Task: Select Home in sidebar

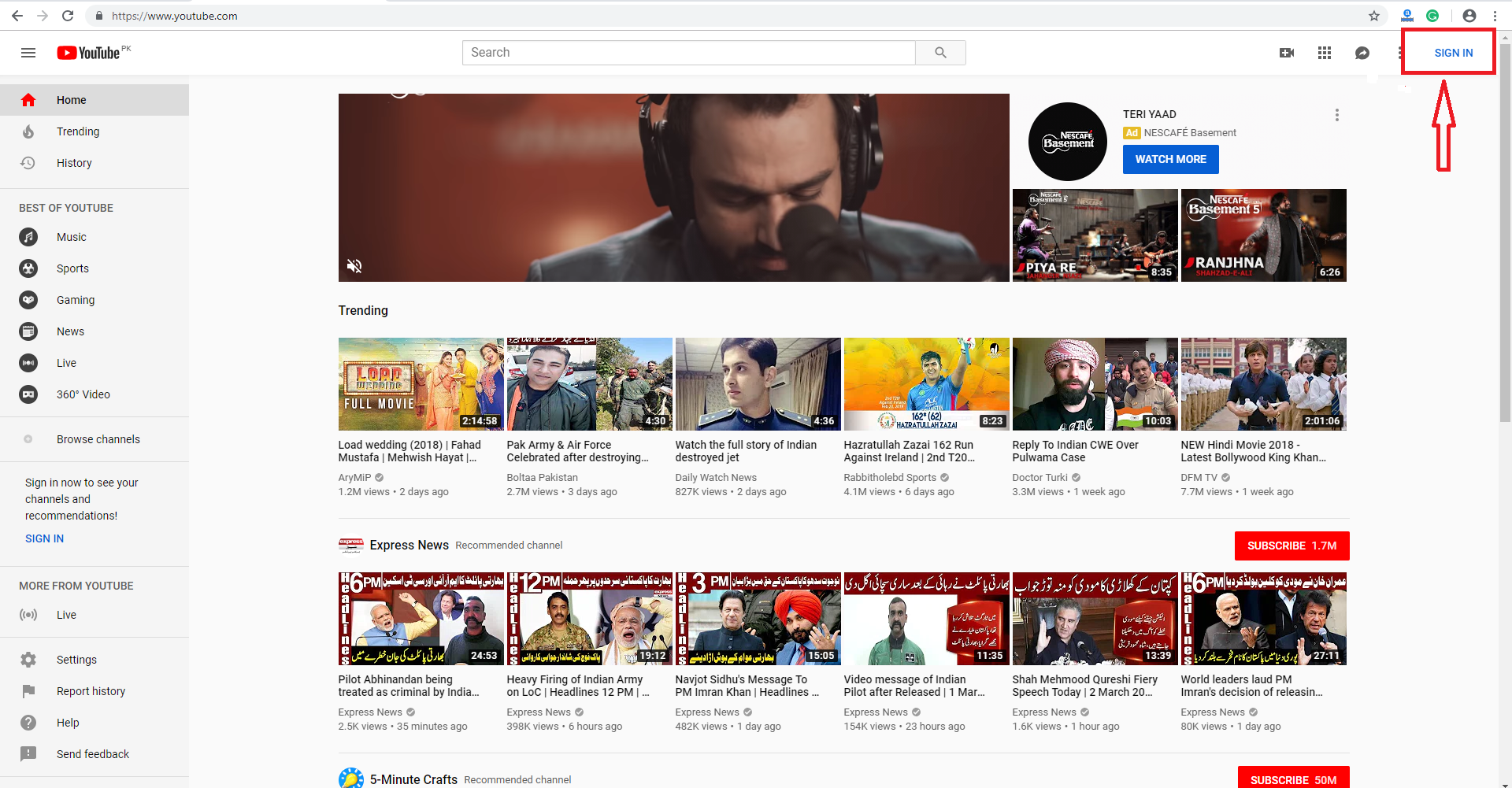Action: coord(94,100)
